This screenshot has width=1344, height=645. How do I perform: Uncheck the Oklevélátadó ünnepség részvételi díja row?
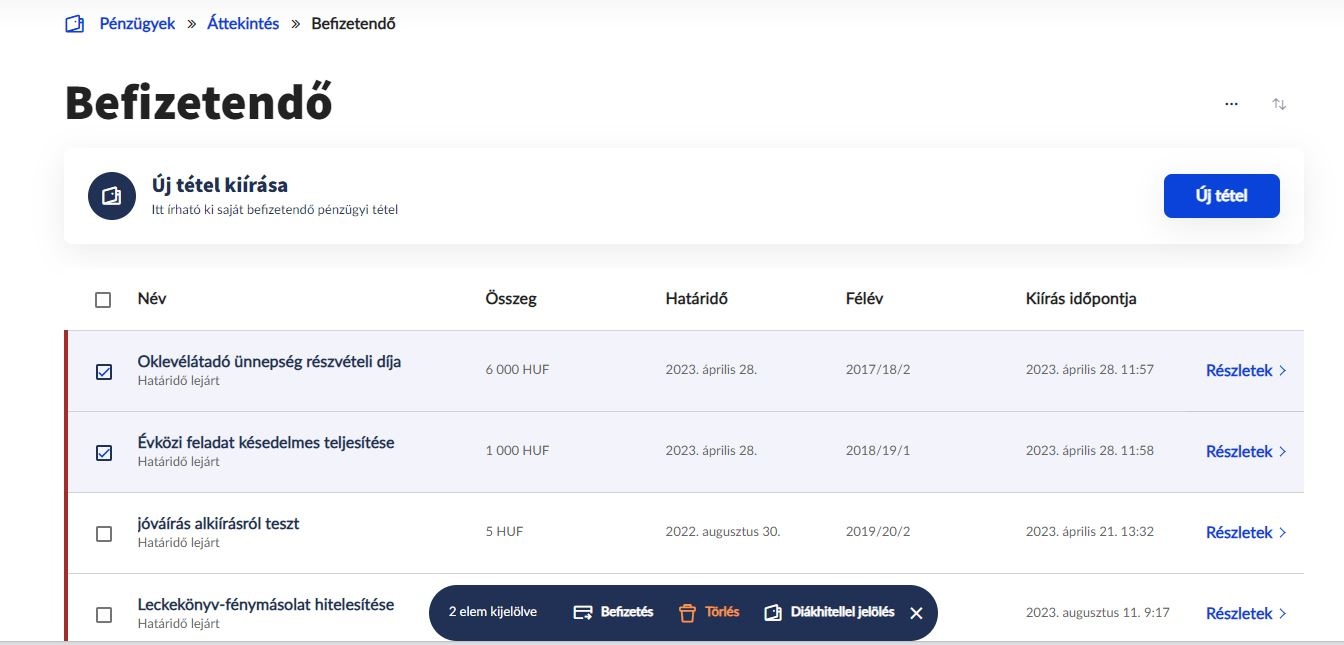pyautogui.click(x=104, y=372)
